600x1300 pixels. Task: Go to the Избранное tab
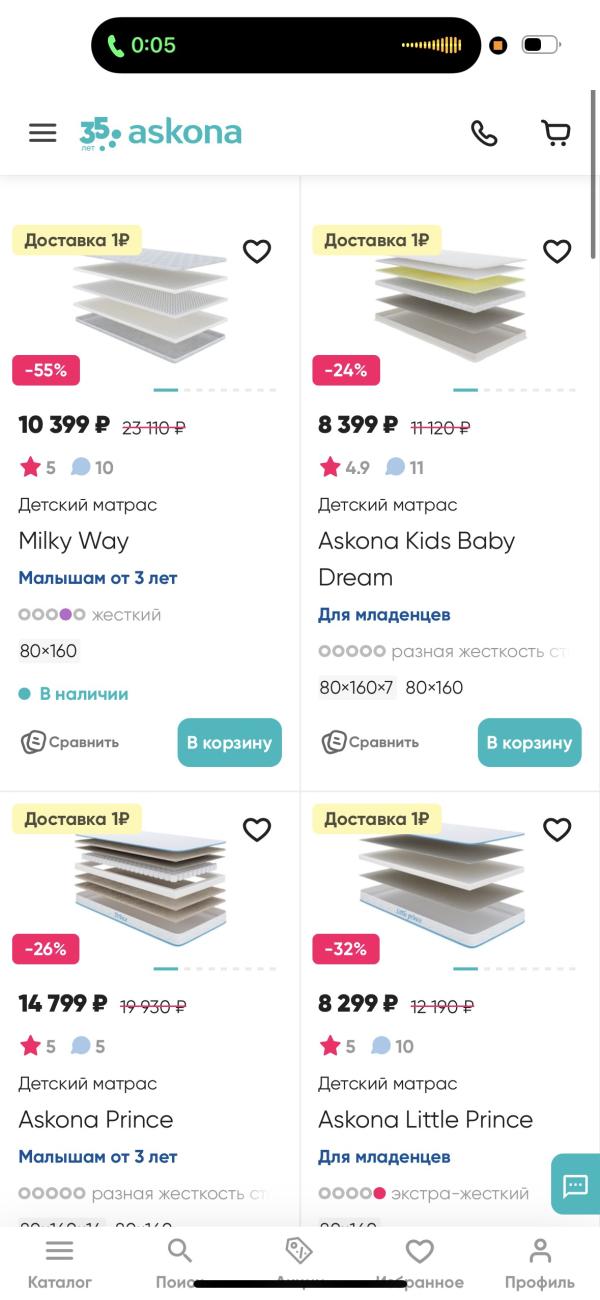420,1264
